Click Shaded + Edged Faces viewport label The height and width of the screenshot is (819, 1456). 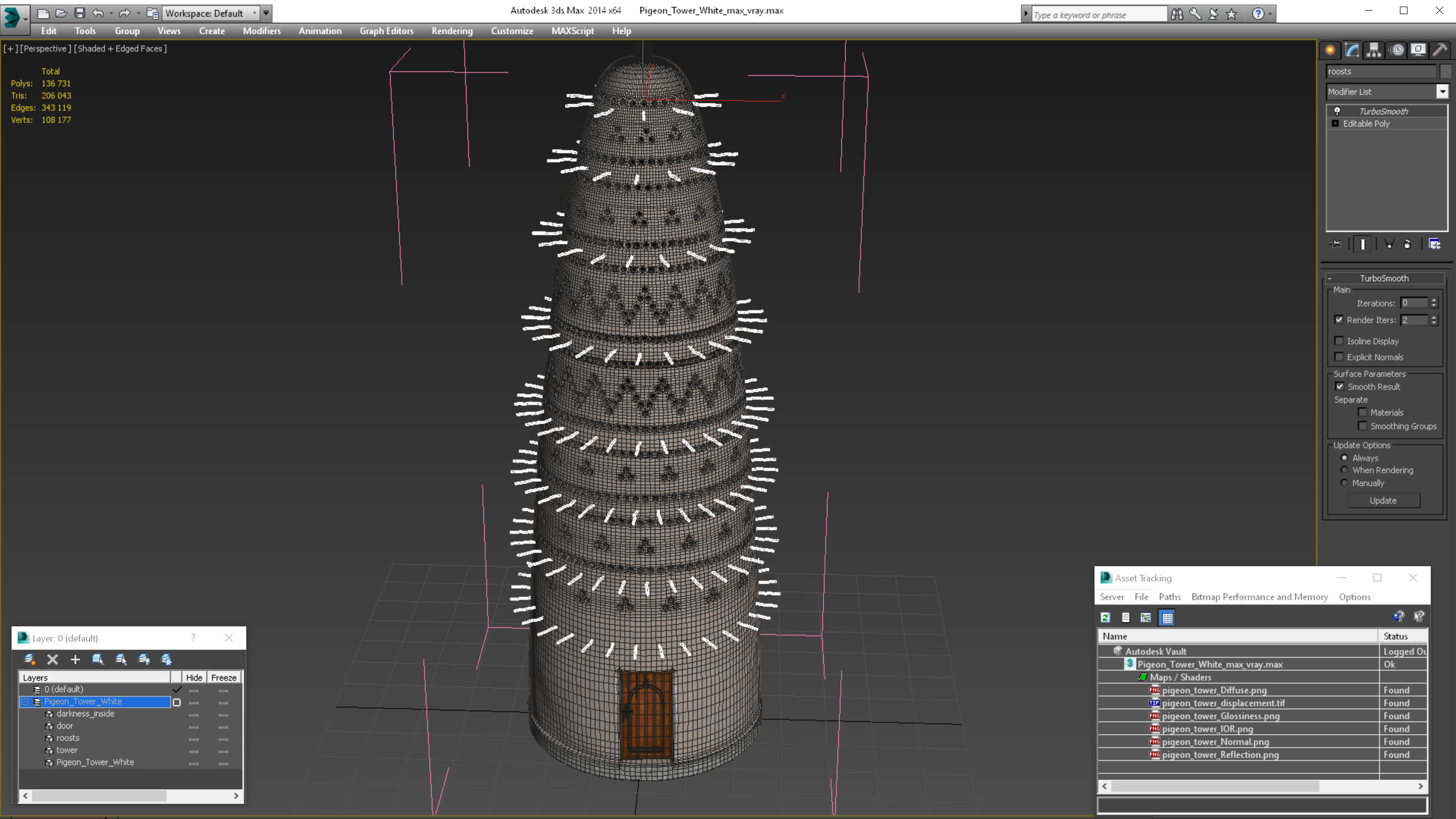[121, 49]
